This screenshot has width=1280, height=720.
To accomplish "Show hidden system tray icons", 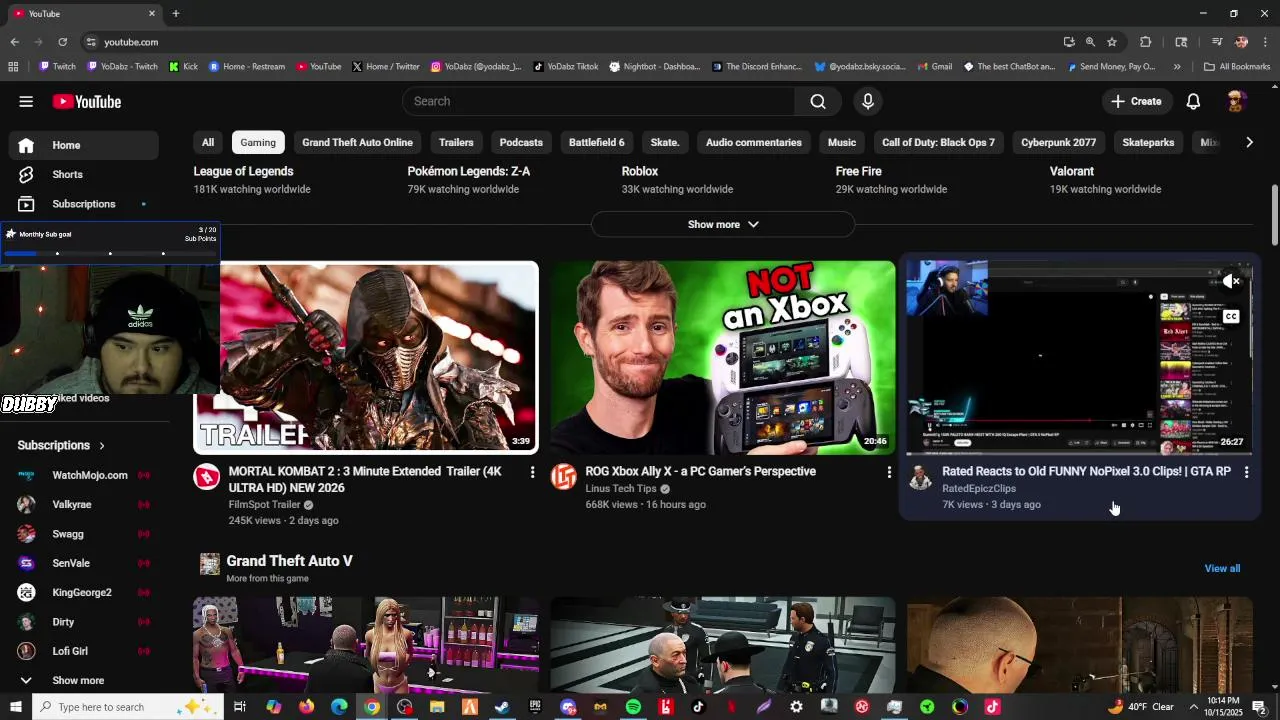I will pos(1194,707).
